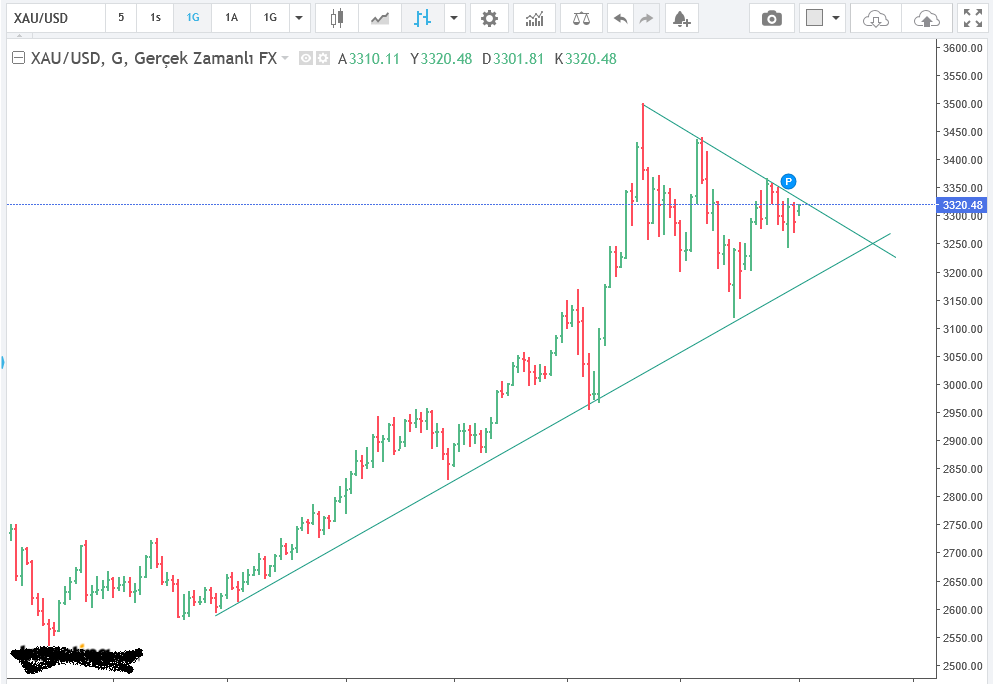
Task: Take a chart snapshot with camera
Action: (x=771, y=18)
